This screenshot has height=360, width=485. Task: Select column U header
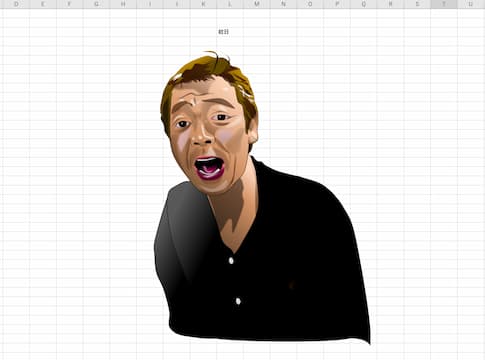(x=471, y=4)
